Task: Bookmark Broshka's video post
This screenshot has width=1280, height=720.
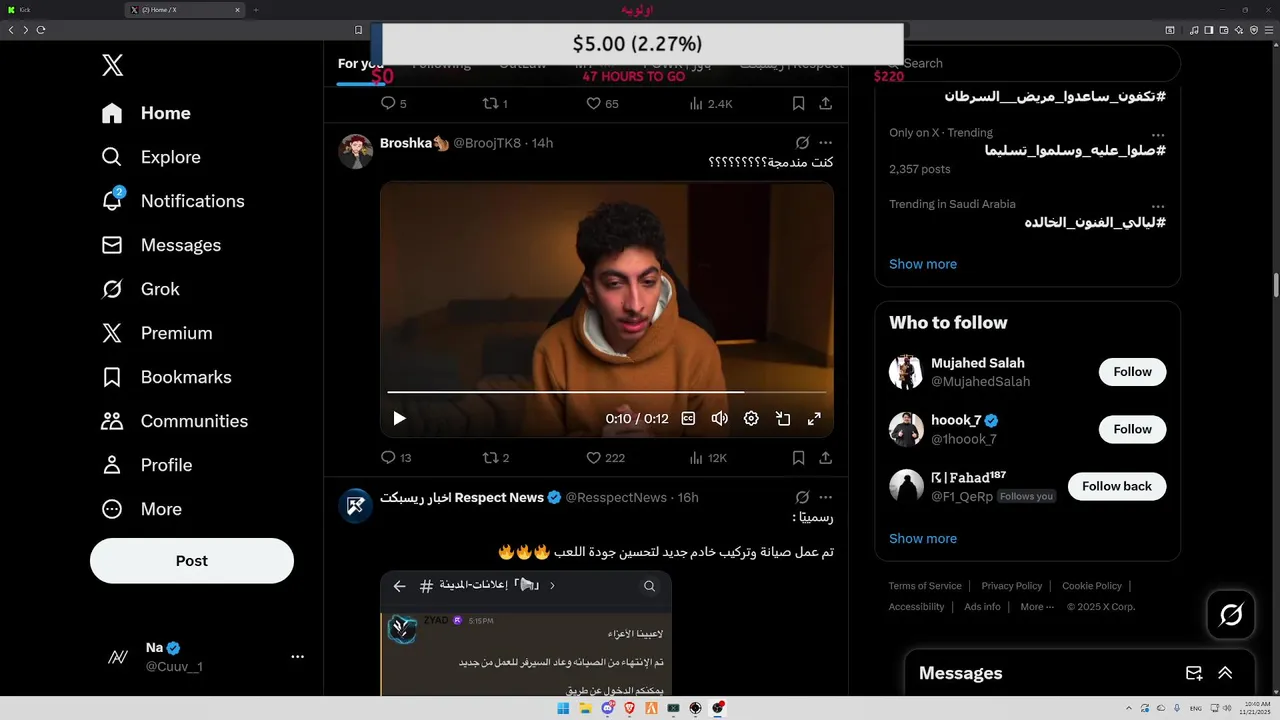Action: pyautogui.click(x=798, y=458)
